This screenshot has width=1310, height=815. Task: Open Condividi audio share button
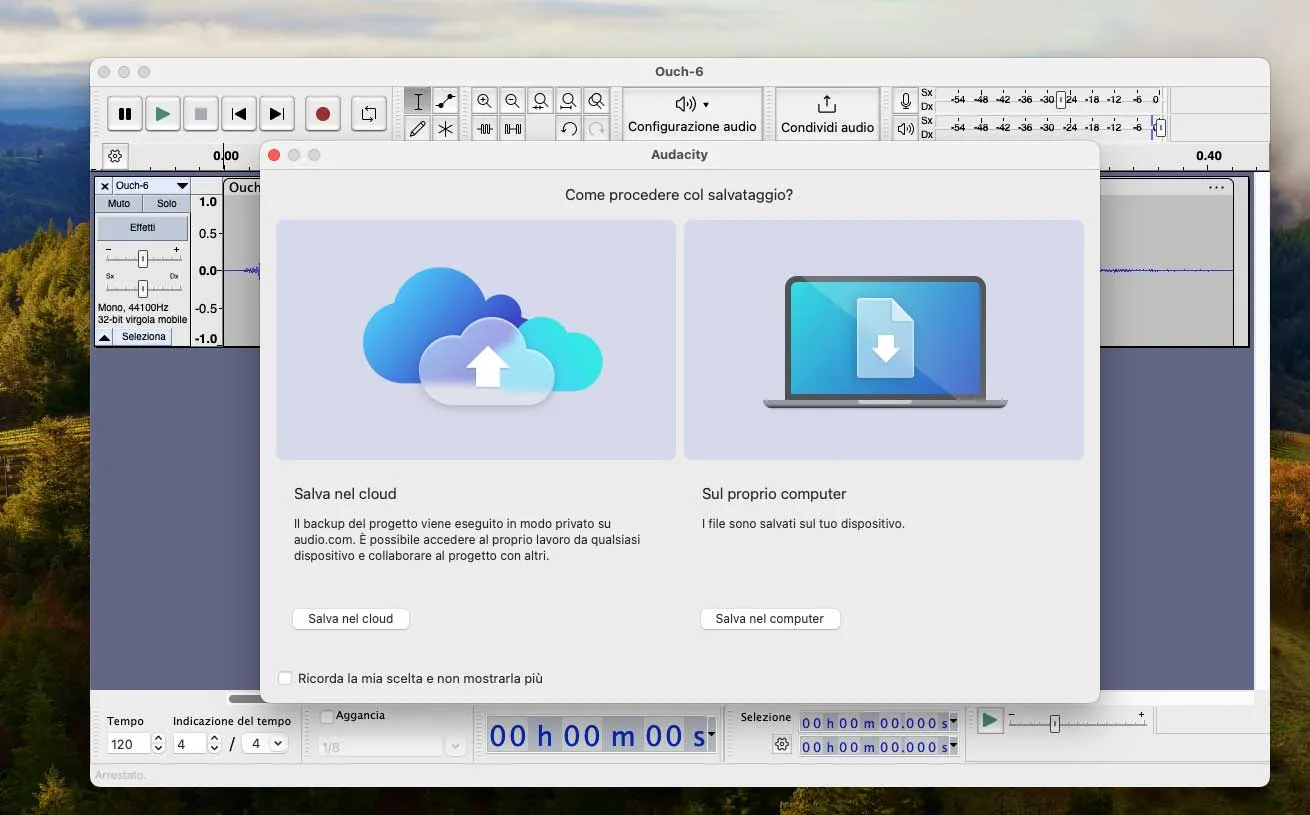point(827,114)
